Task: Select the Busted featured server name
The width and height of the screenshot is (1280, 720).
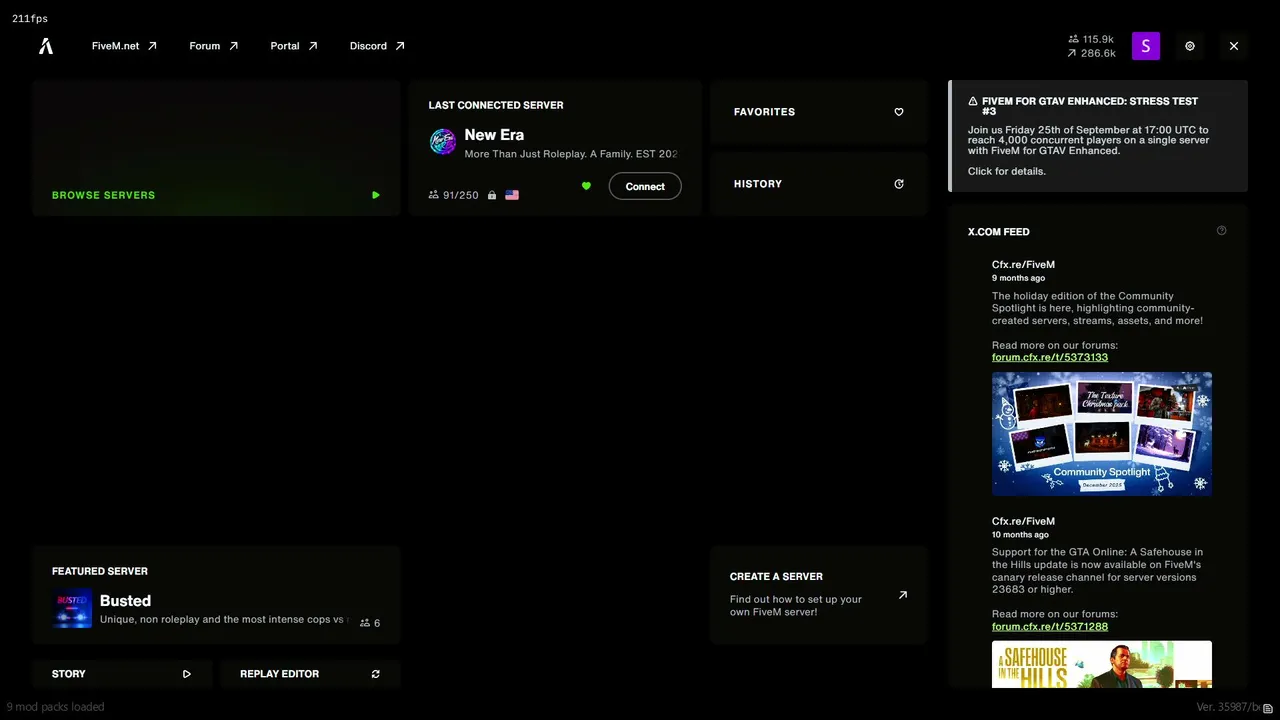Action: [125, 601]
